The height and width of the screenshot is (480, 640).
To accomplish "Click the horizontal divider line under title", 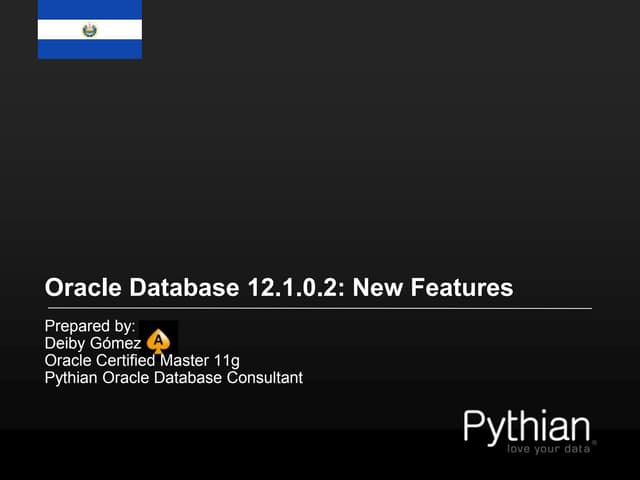I will [x=318, y=308].
